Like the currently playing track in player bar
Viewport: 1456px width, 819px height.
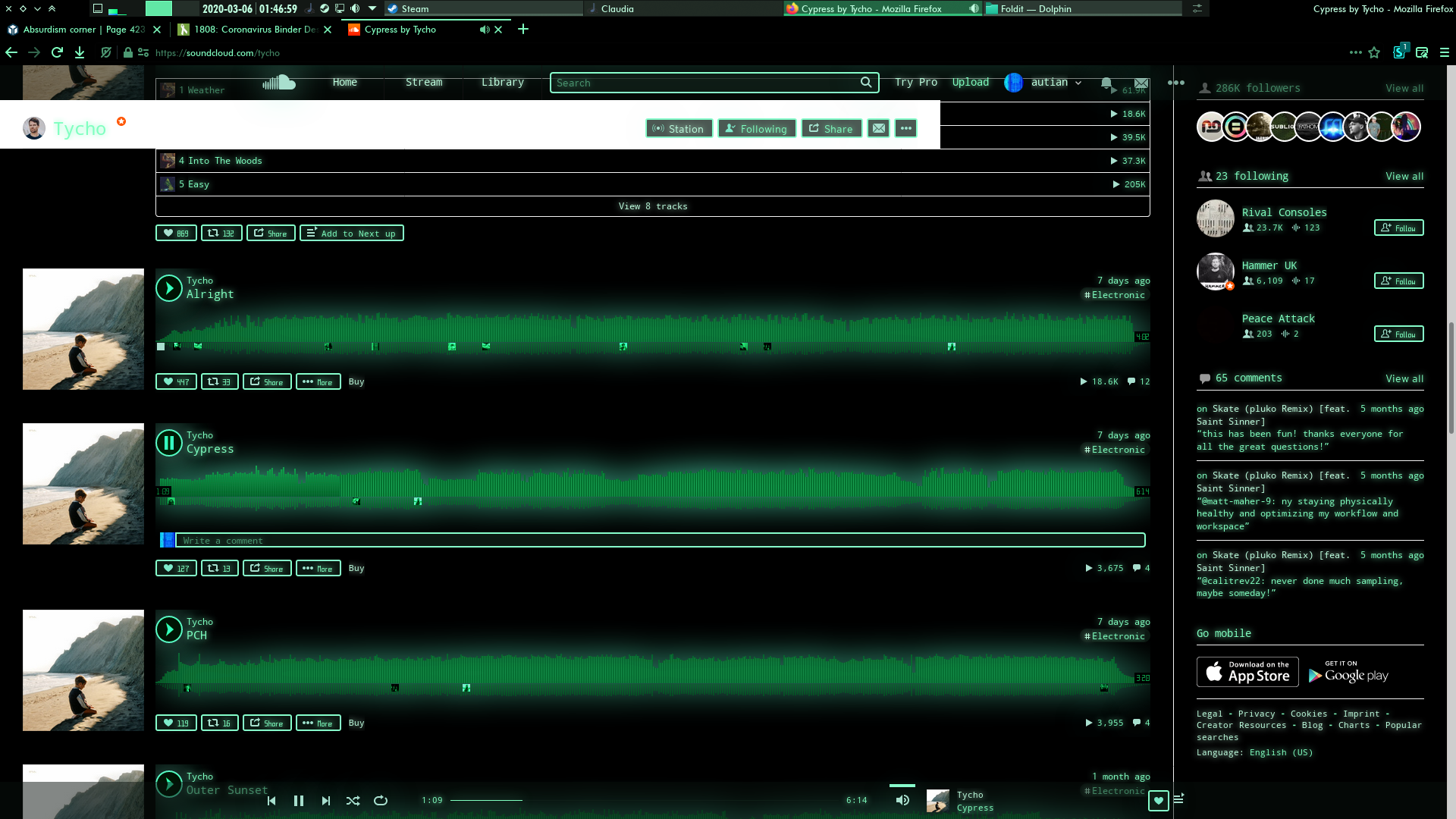click(1158, 801)
